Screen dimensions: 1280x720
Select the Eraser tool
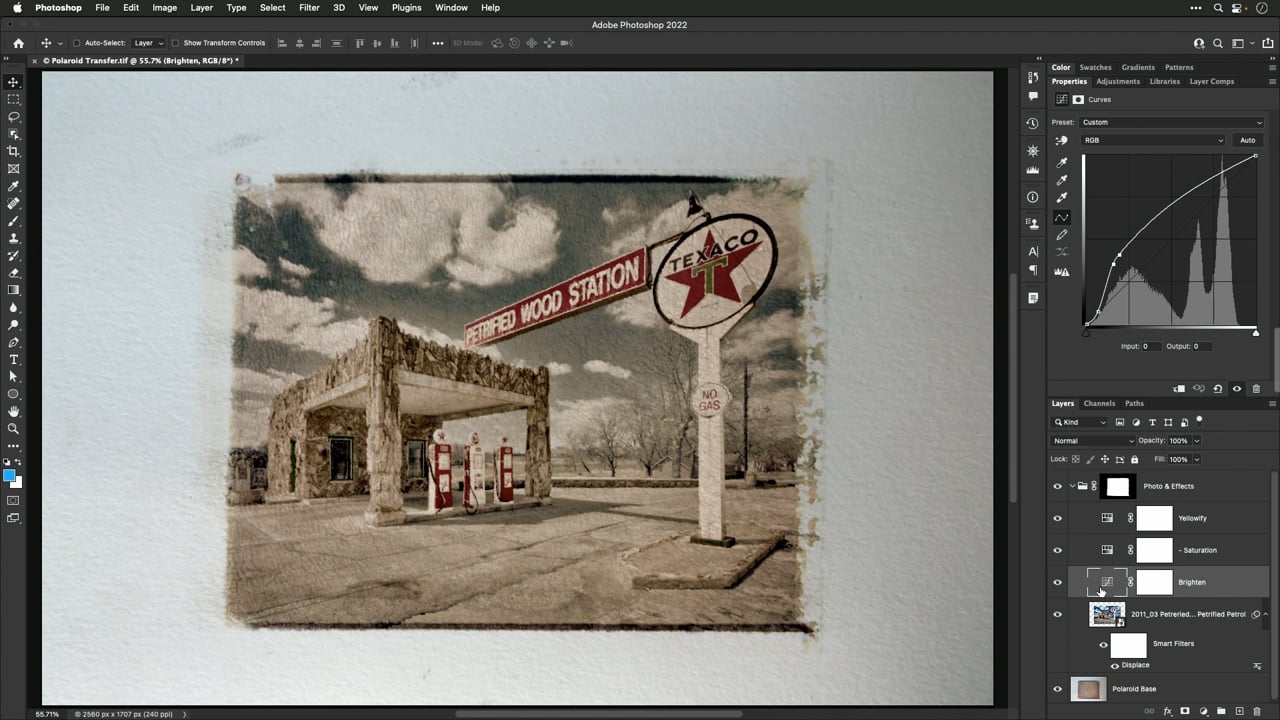[x=13, y=273]
